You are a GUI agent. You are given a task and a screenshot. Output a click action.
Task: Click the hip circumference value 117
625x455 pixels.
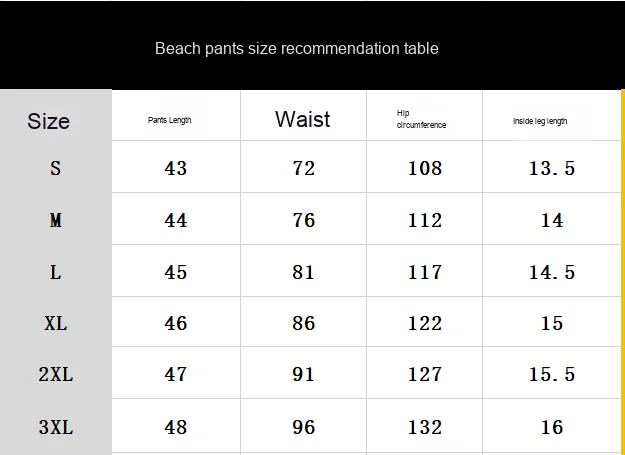click(425, 272)
